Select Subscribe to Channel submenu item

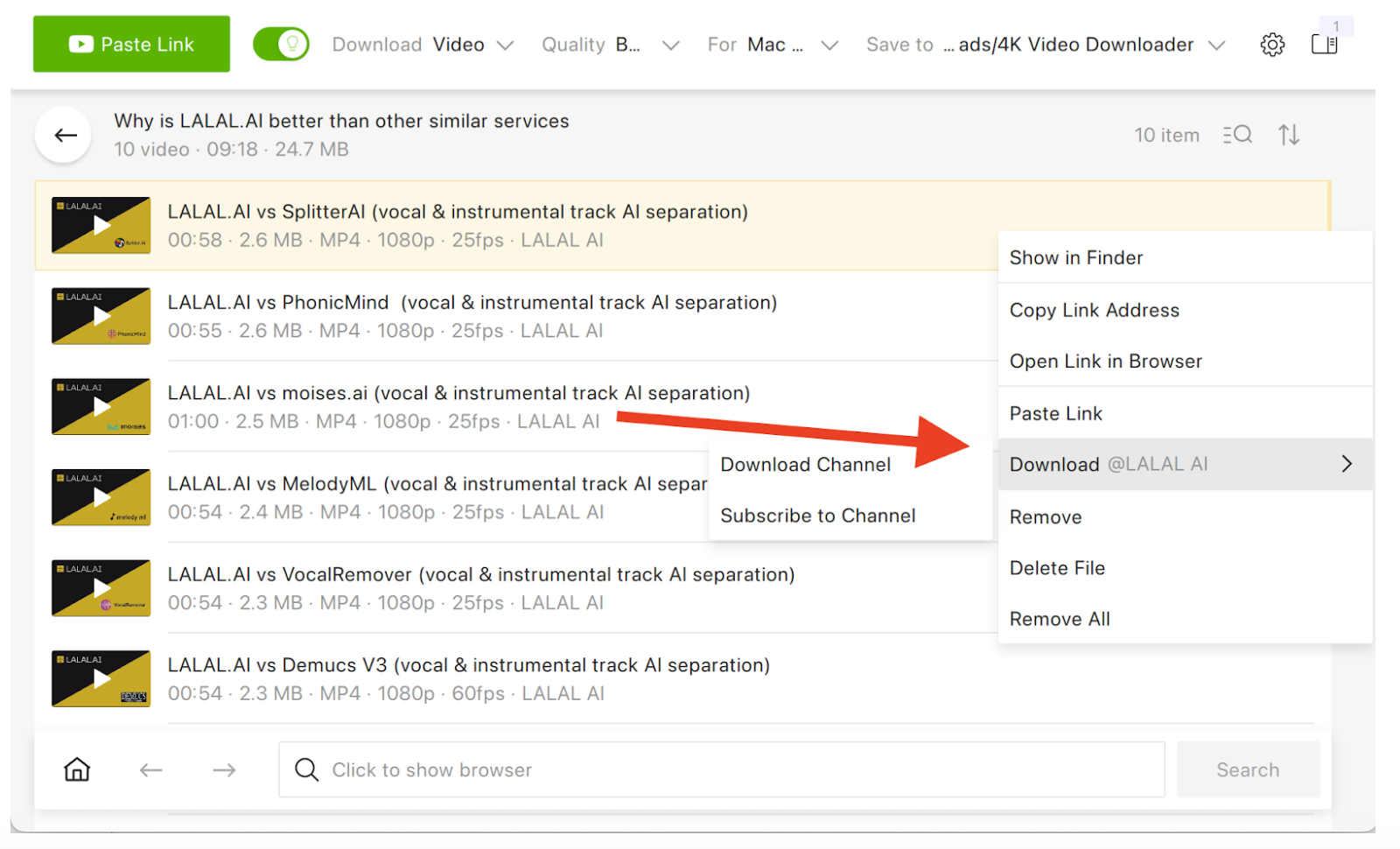[x=850, y=516]
